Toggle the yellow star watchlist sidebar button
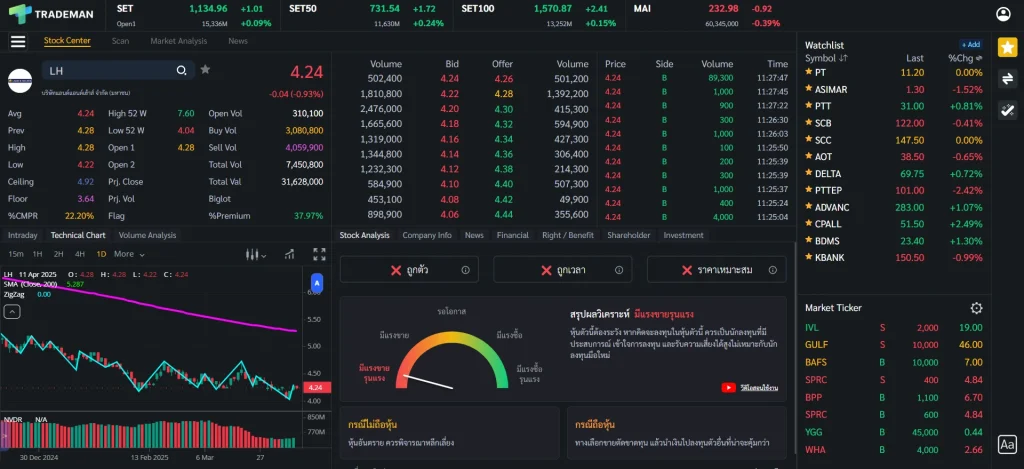The width and height of the screenshot is (1024, 469). click(1007, 47)
